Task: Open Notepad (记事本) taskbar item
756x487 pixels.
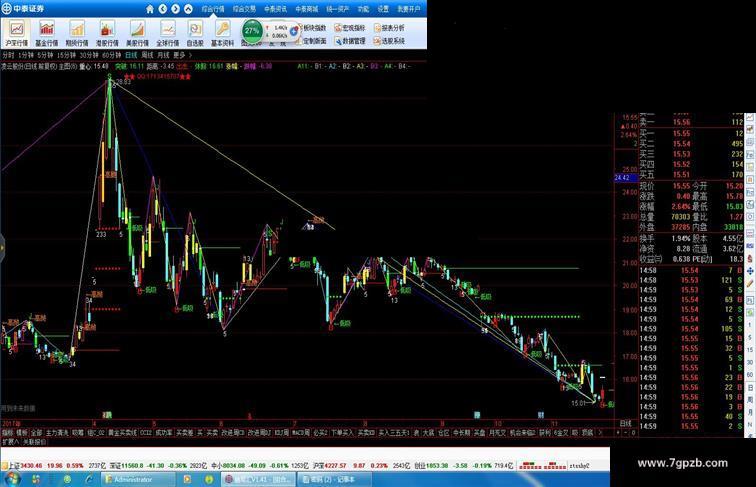Action: (x=334, y=480)
